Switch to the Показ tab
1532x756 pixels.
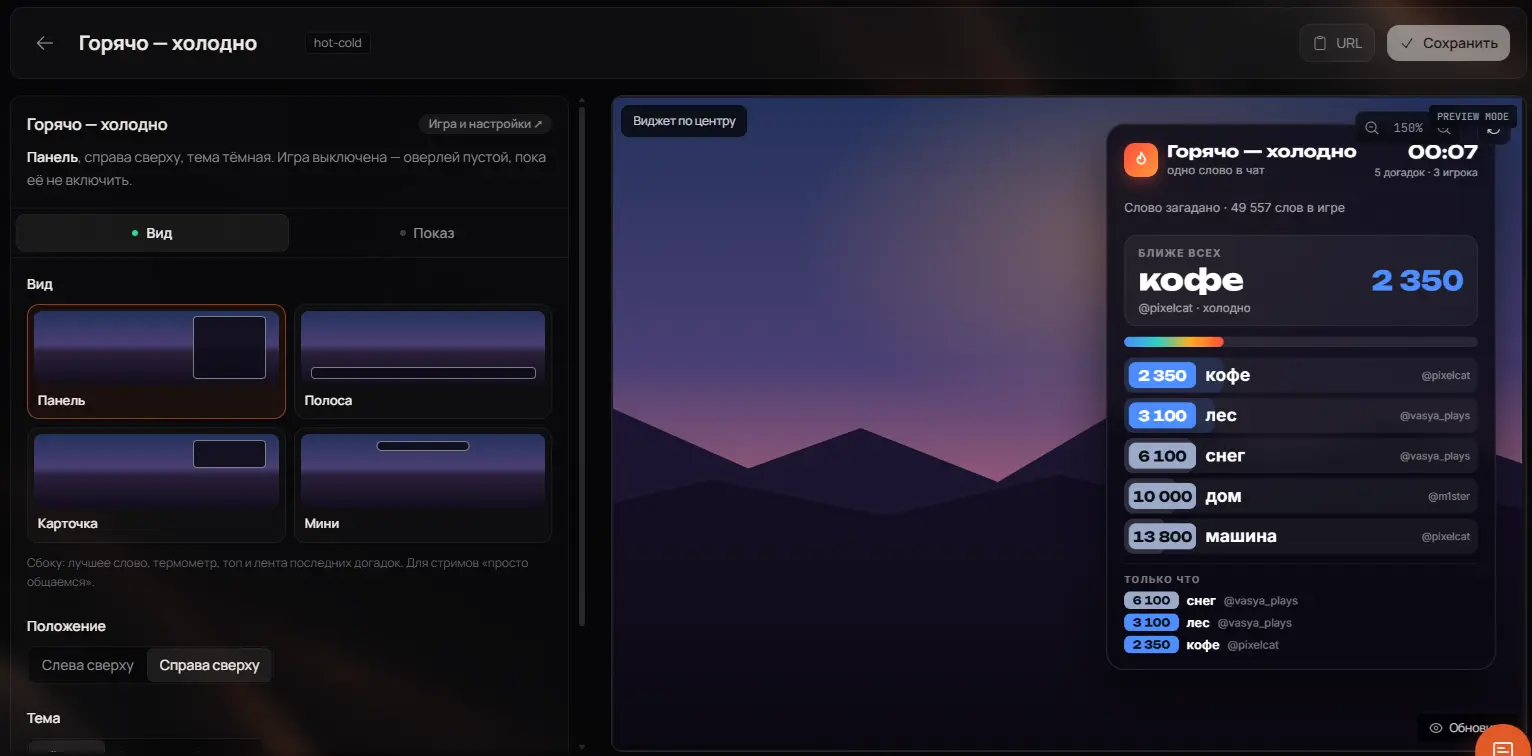(426, 233)
